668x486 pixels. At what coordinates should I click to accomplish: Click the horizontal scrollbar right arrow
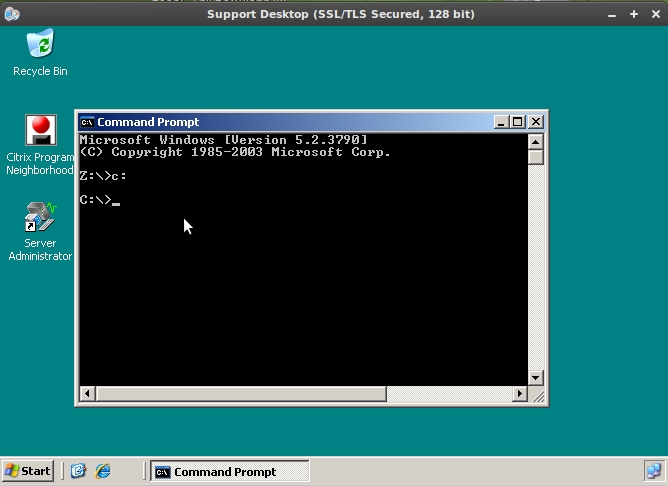click(x=519, y=394)
